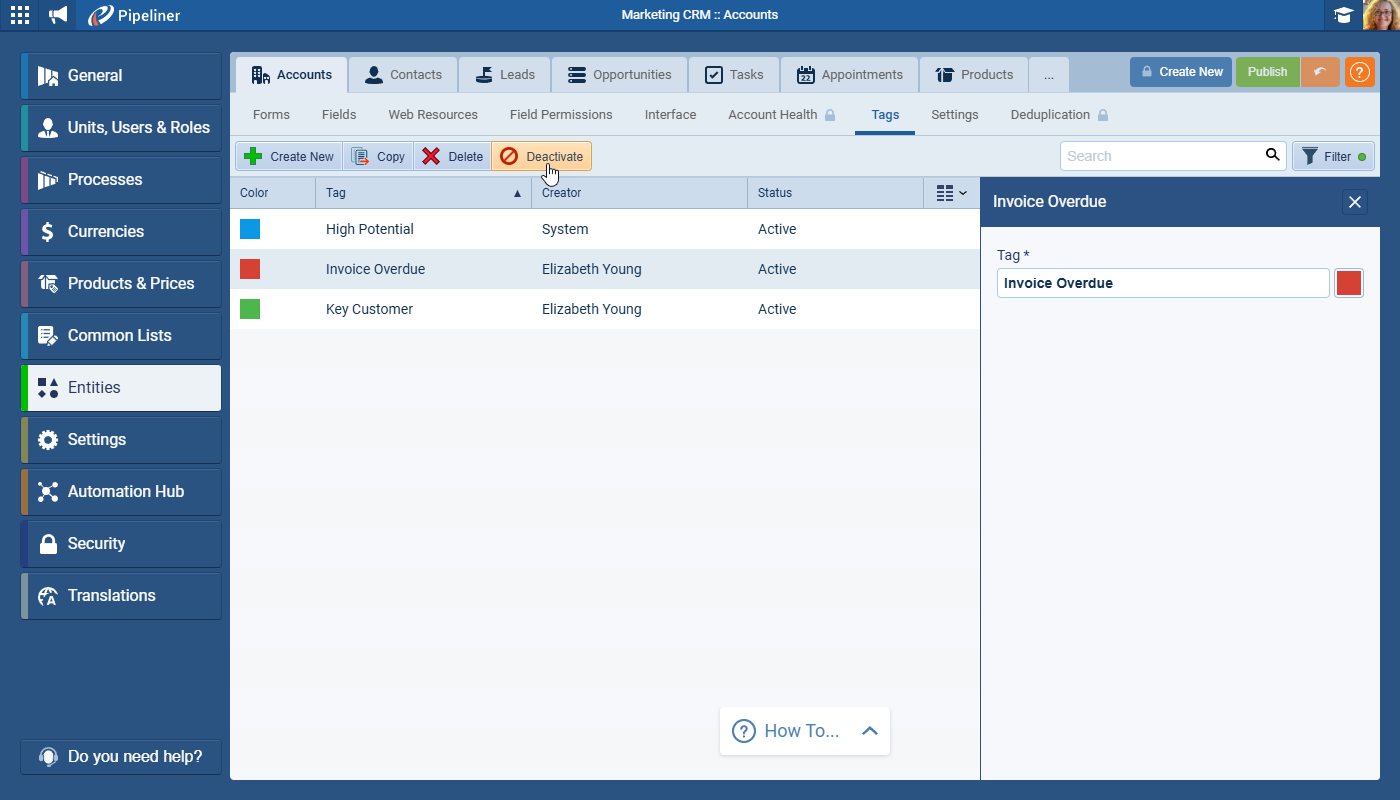Click Create New in the tags toolbar
The image size is (1400, 800).
click(x=289, y=156)
